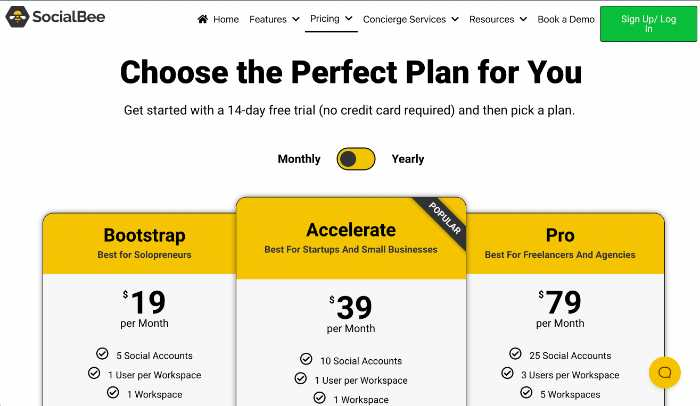
Task: Click the SocialBee bee logo icon
Action: coord(17,17)
